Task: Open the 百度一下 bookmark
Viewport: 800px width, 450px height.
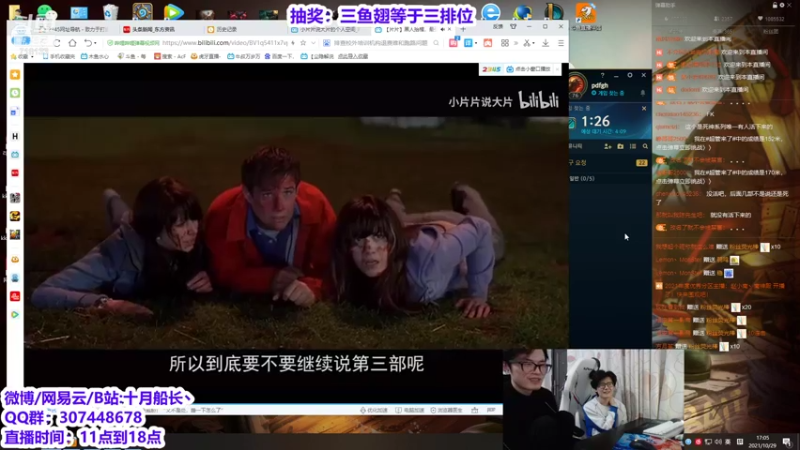Action: tap(279, 57)
